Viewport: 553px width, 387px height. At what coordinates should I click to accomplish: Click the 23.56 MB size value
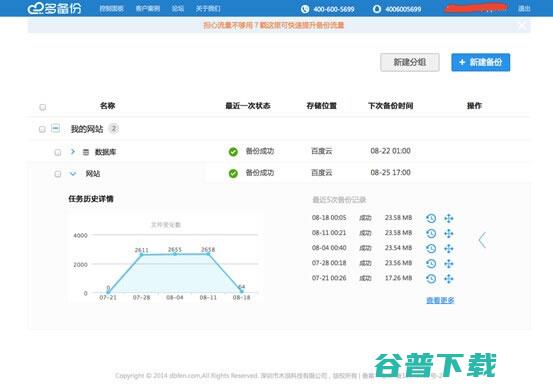(x=399, y=263)
